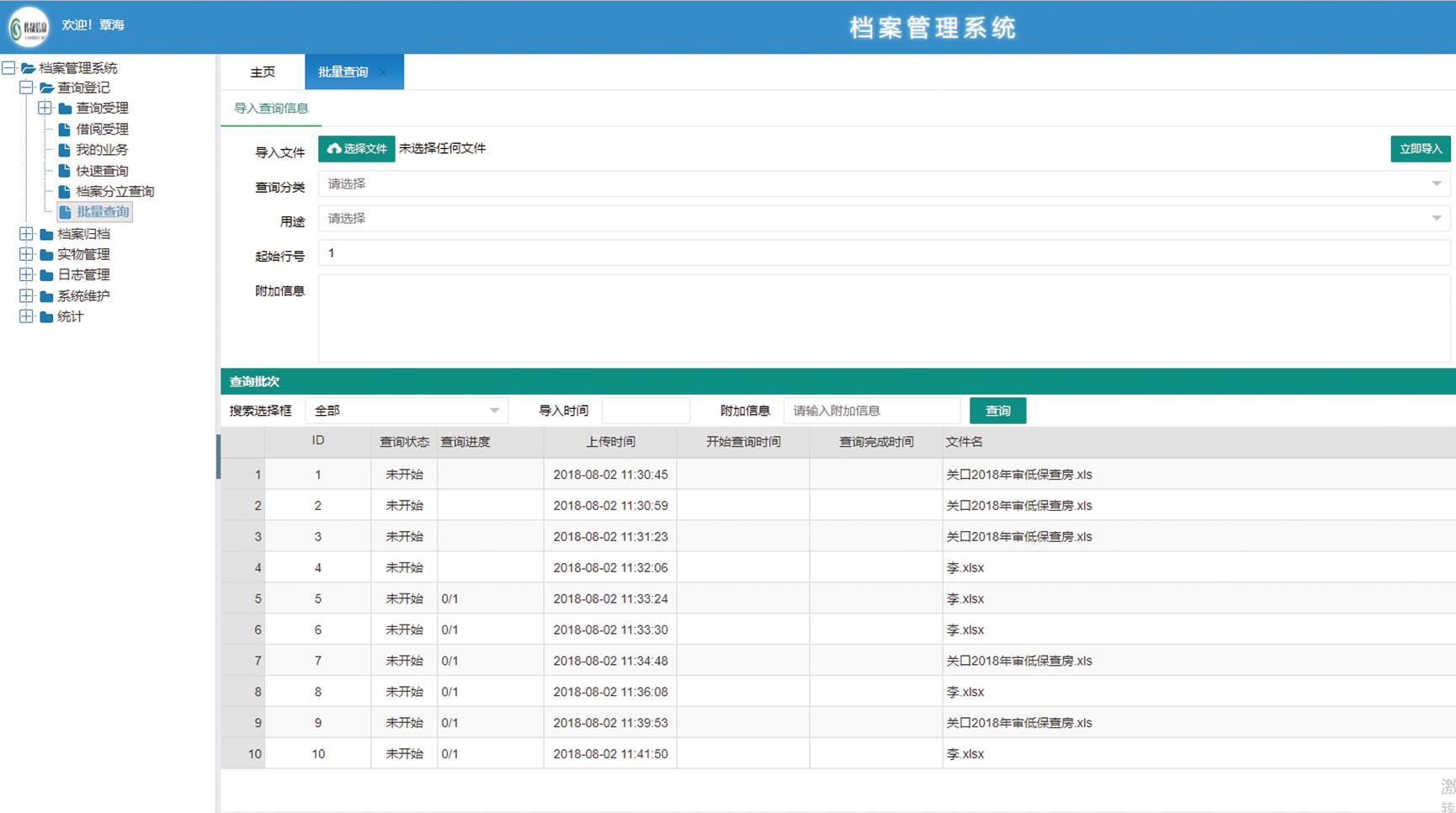Open the 用途 dropdown

884,218
